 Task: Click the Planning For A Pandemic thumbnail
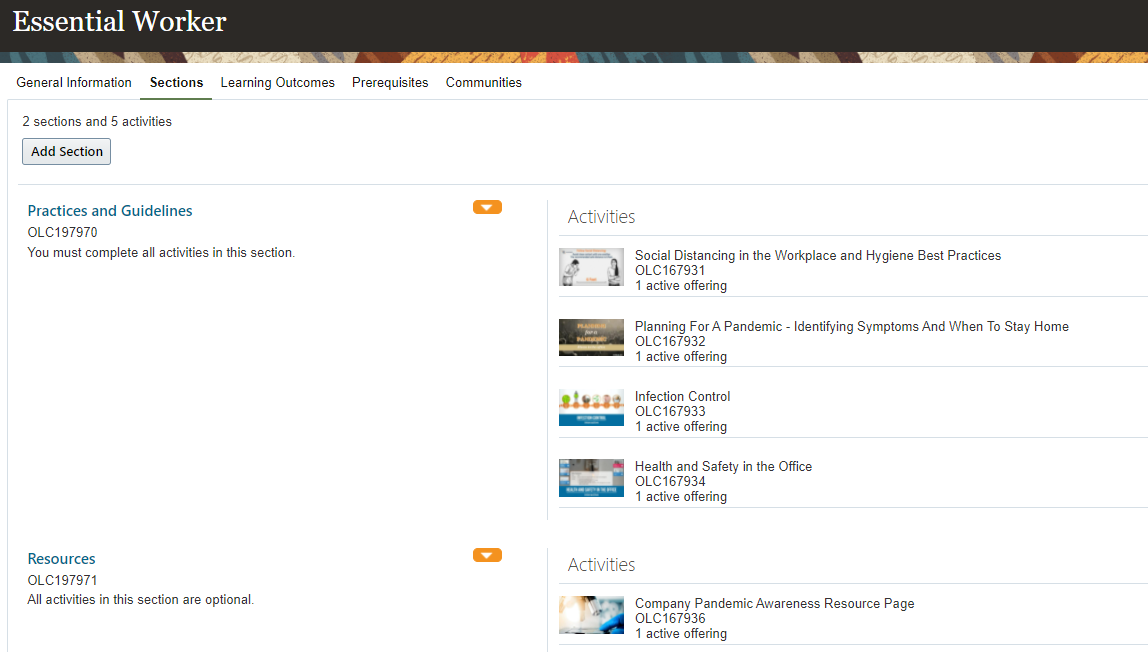pyautogui.click(x=592, y=337)
